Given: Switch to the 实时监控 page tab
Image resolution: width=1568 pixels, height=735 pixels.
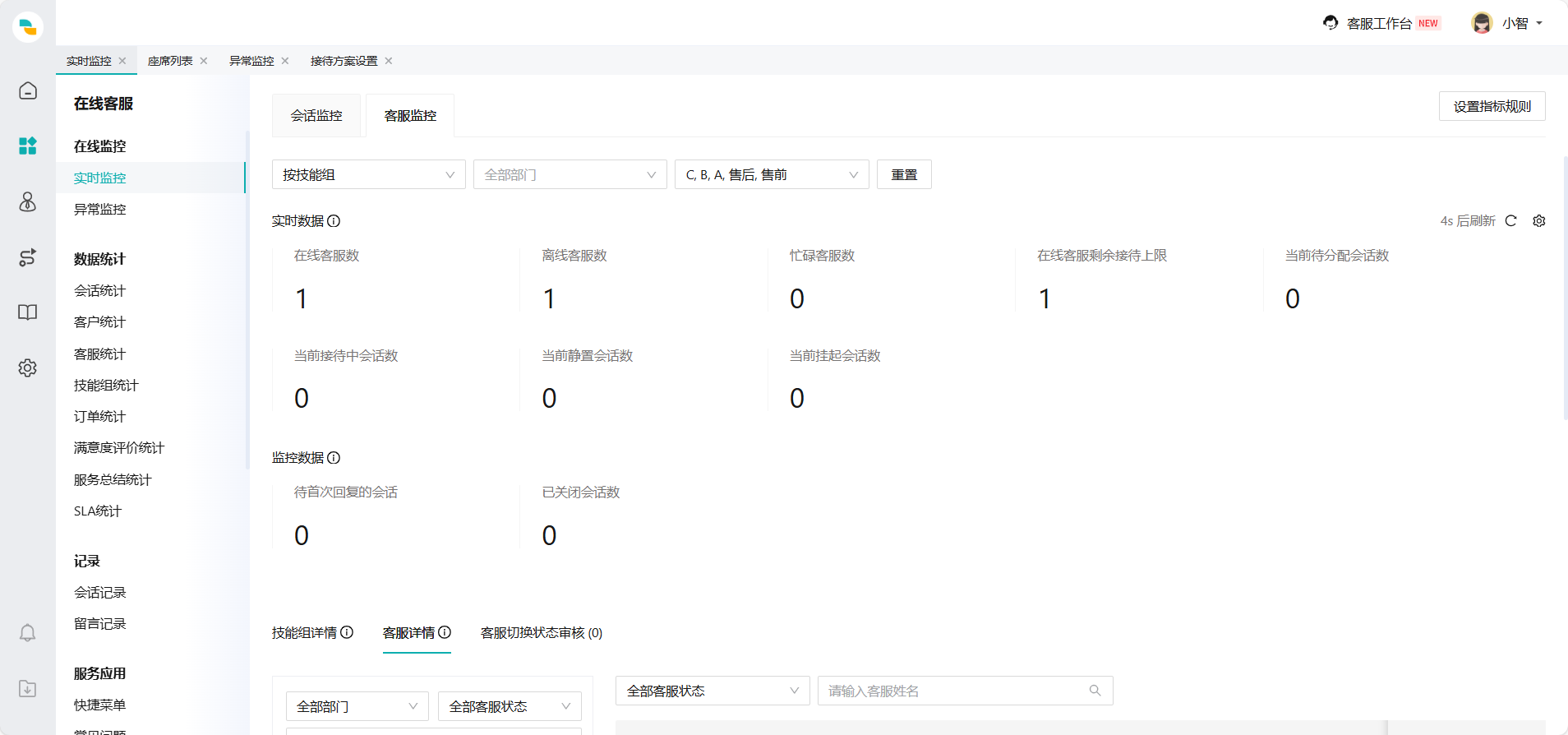Looking at the screenshot, I should pos(89,61).
